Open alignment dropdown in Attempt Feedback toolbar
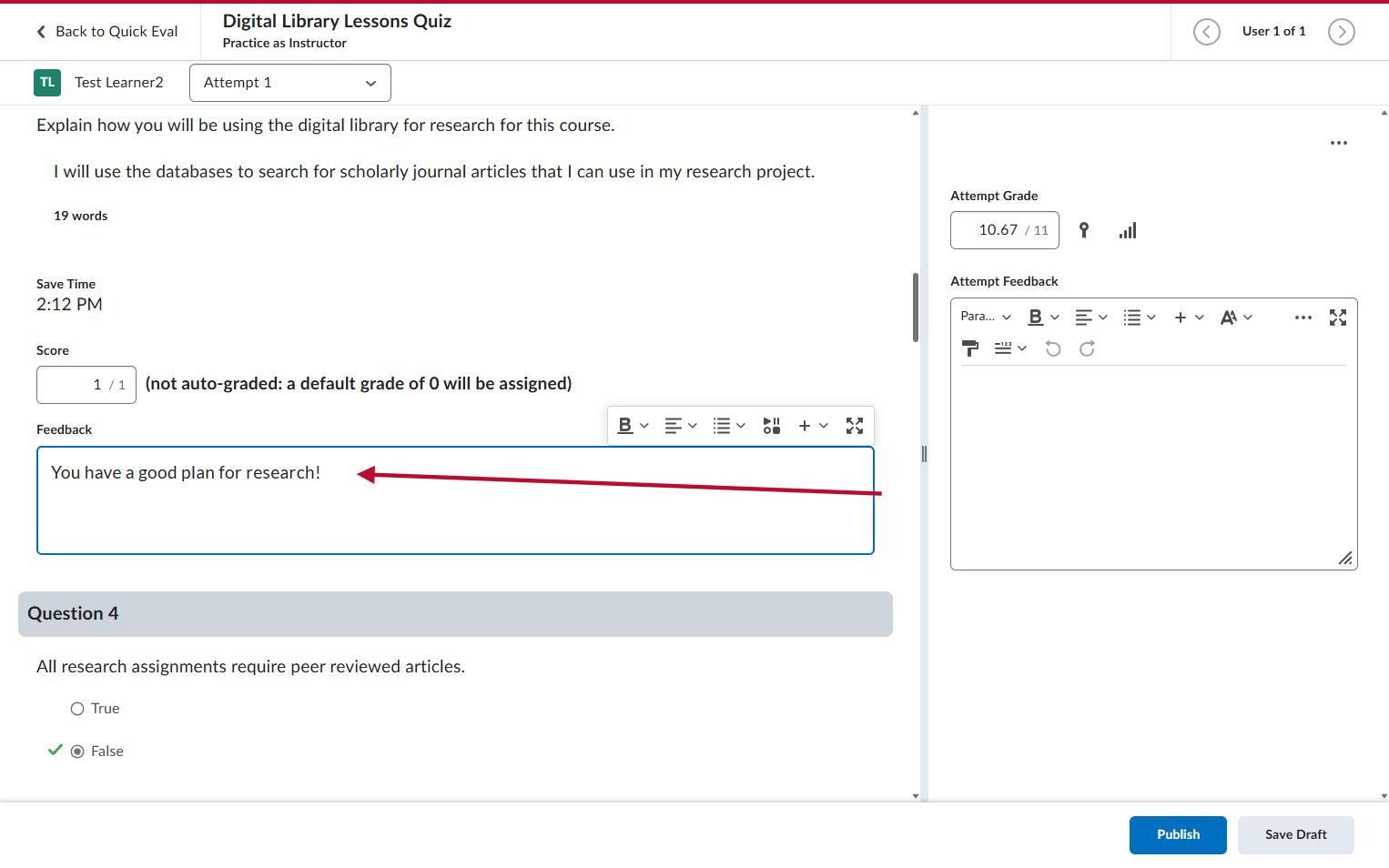 (x=1091, y=318)
